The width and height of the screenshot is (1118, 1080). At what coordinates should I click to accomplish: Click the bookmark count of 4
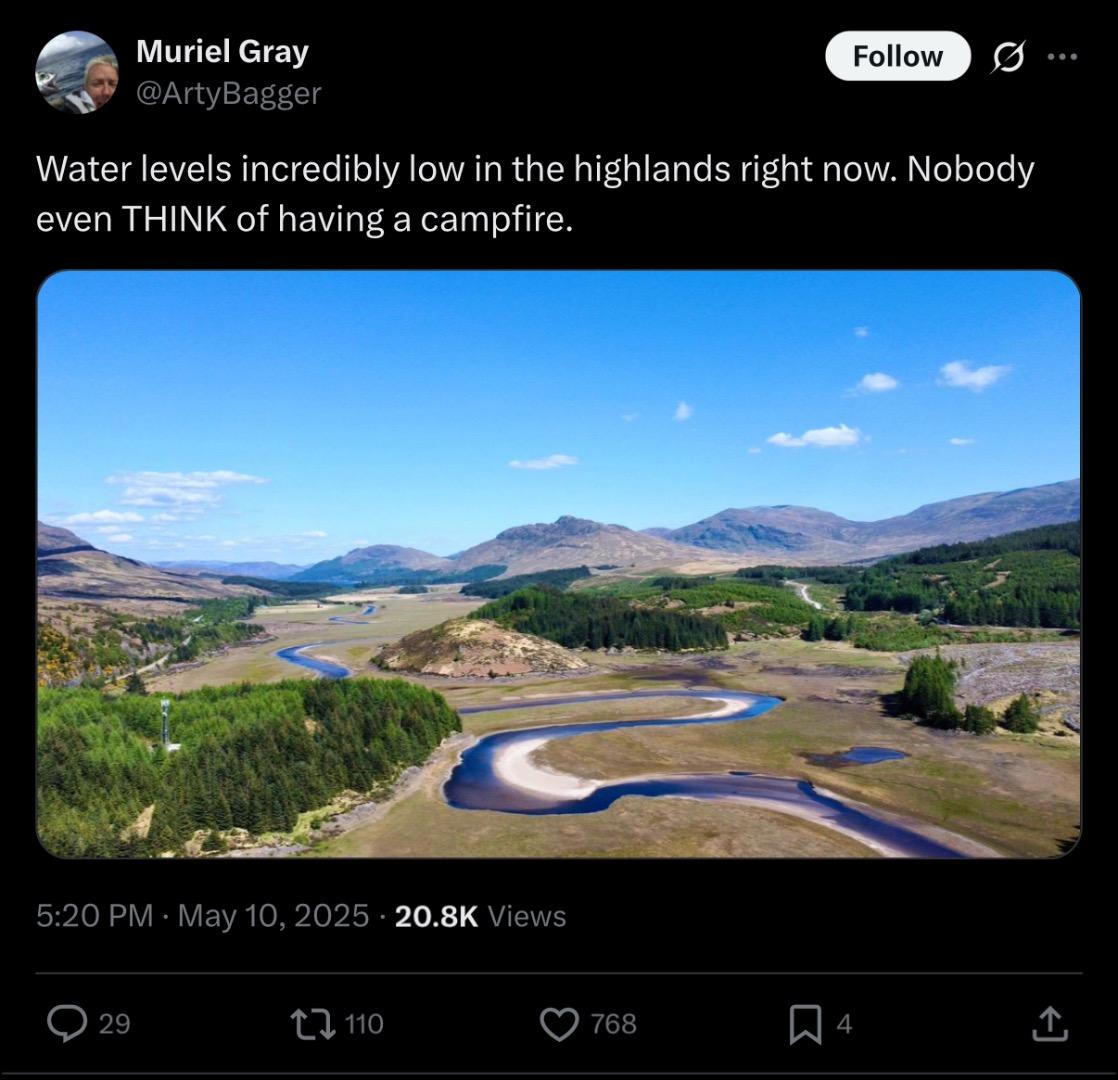pos(844,1024)
